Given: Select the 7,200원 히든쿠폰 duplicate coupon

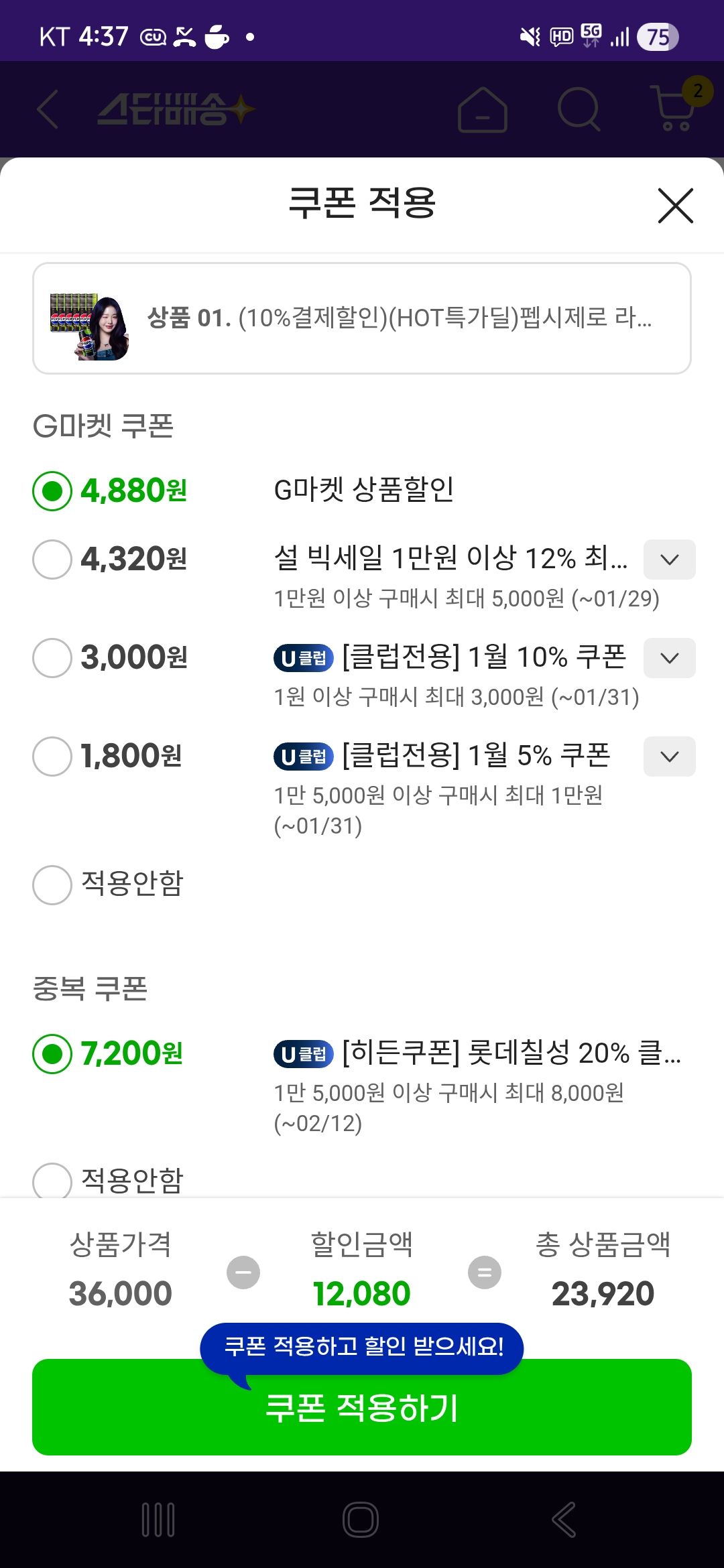Looking at the screenshot, I should pyautogui.click(x=52, y=1054).
